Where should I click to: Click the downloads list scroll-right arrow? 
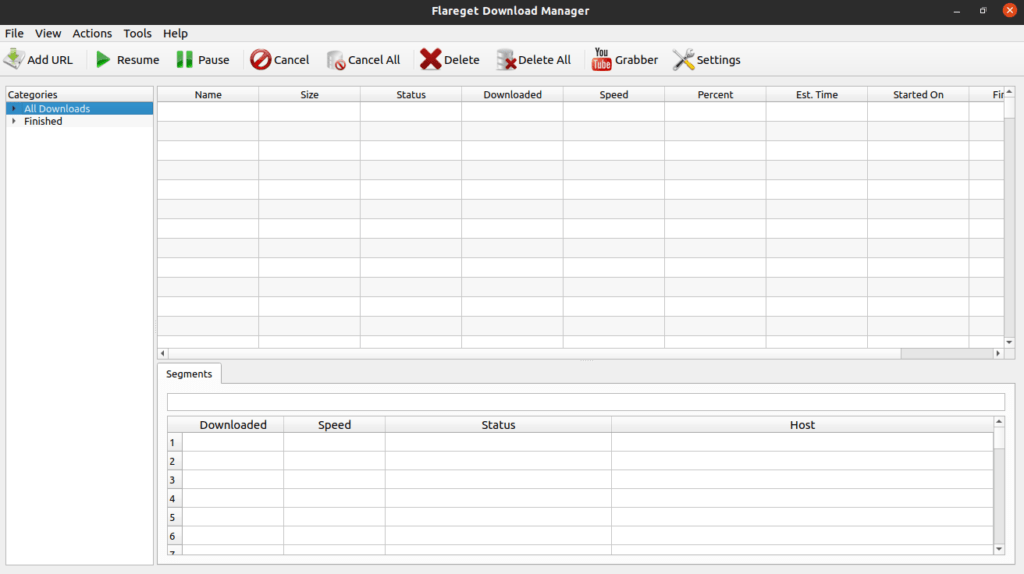tap(998, 353)
